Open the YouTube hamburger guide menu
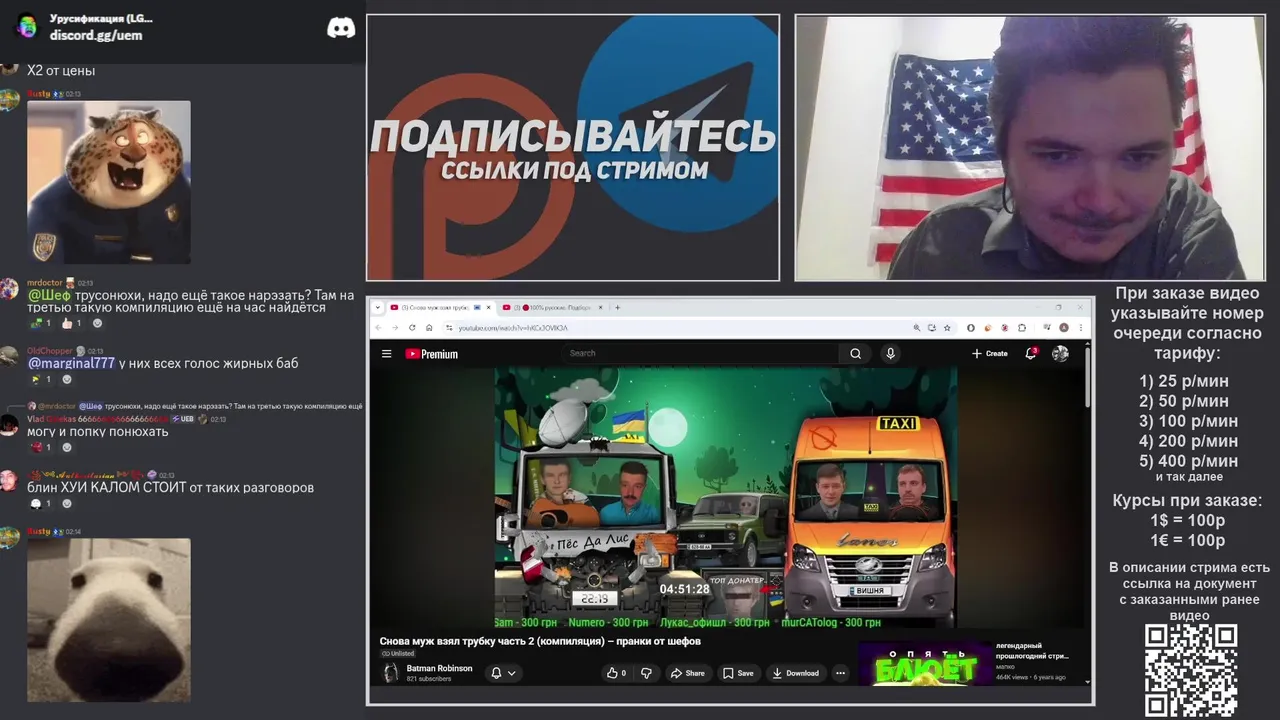This screenshot has width=1280, height=720. click(386, 354)
